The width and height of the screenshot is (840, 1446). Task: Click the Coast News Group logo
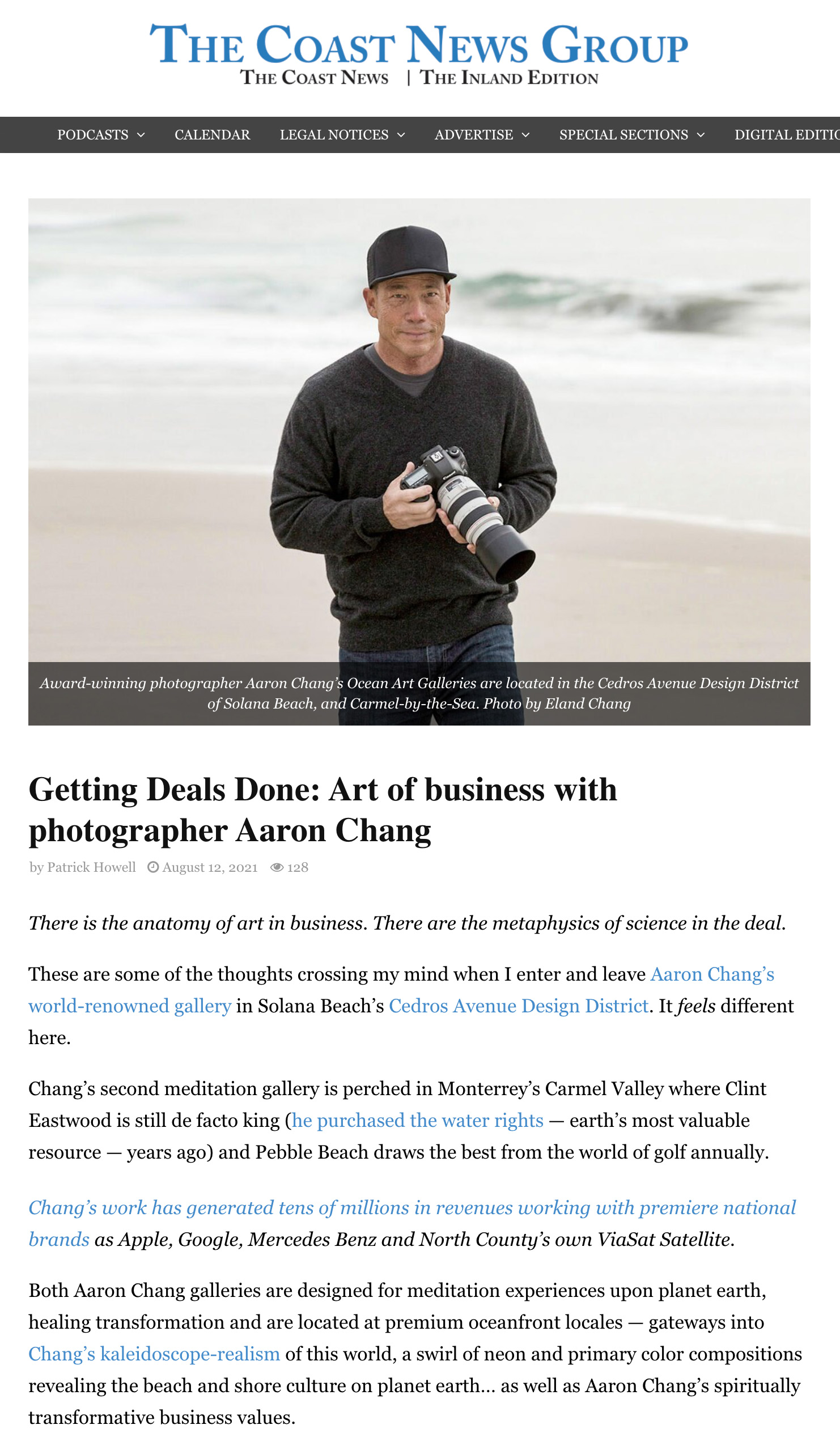(419, 53)
